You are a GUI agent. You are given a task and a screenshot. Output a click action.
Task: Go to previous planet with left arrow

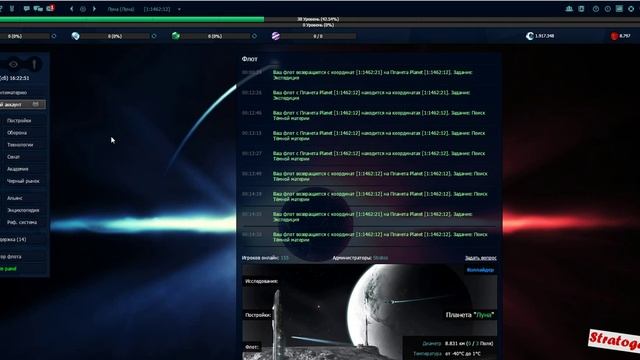(x=71, y=9)
